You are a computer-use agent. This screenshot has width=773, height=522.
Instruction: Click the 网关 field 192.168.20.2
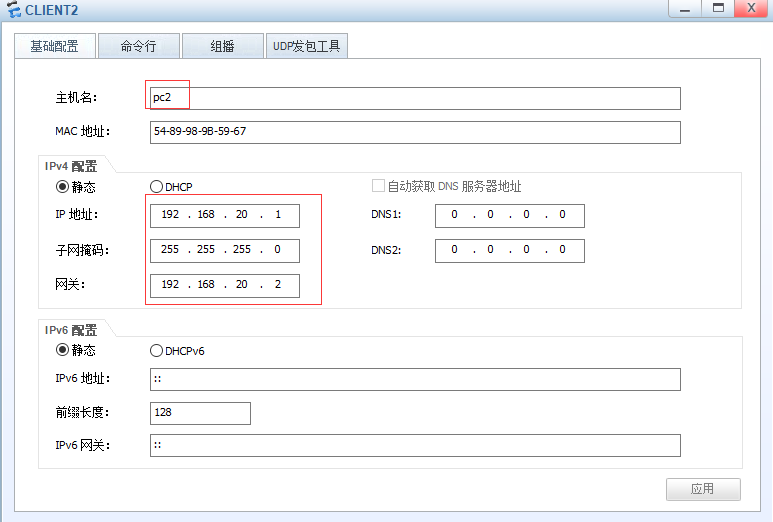point(225,285)
